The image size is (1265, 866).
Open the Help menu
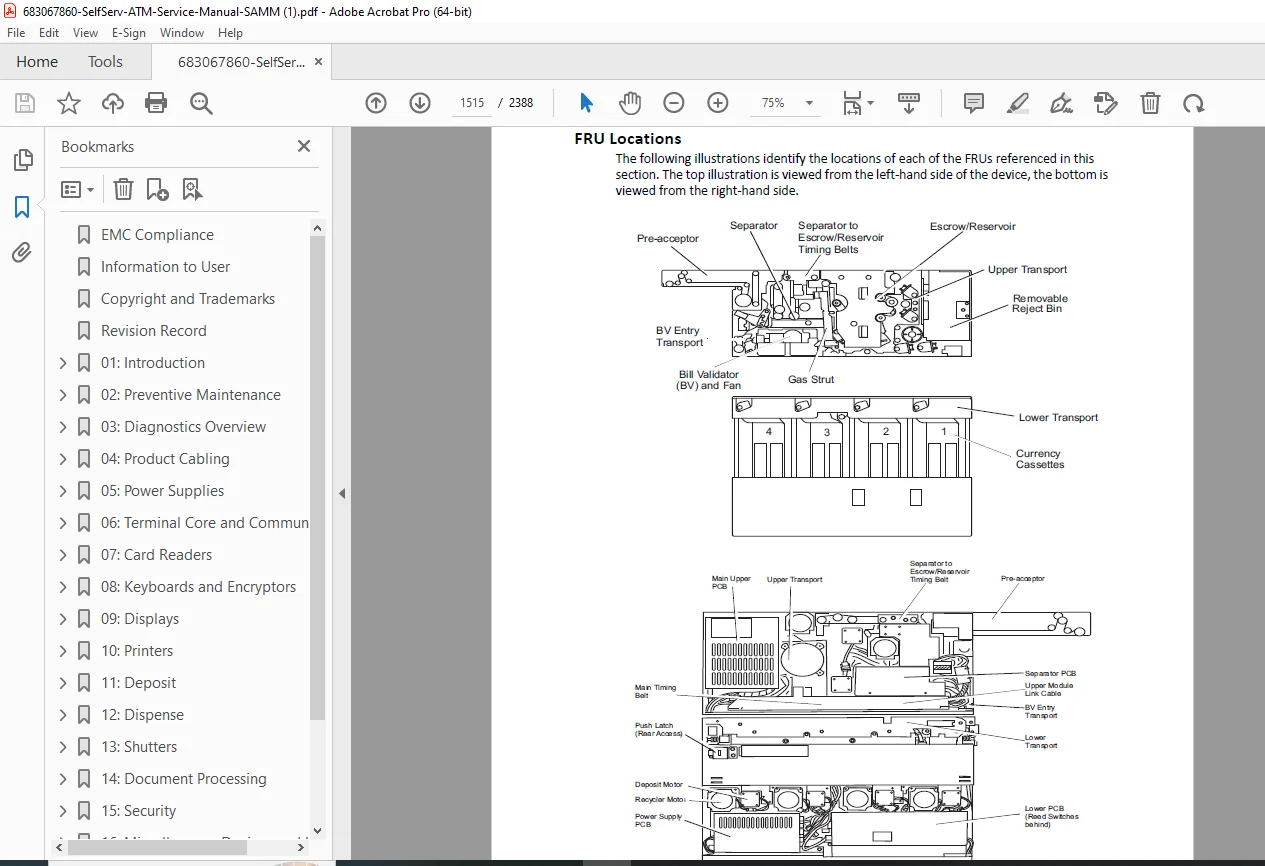click(x=231, y=33)
